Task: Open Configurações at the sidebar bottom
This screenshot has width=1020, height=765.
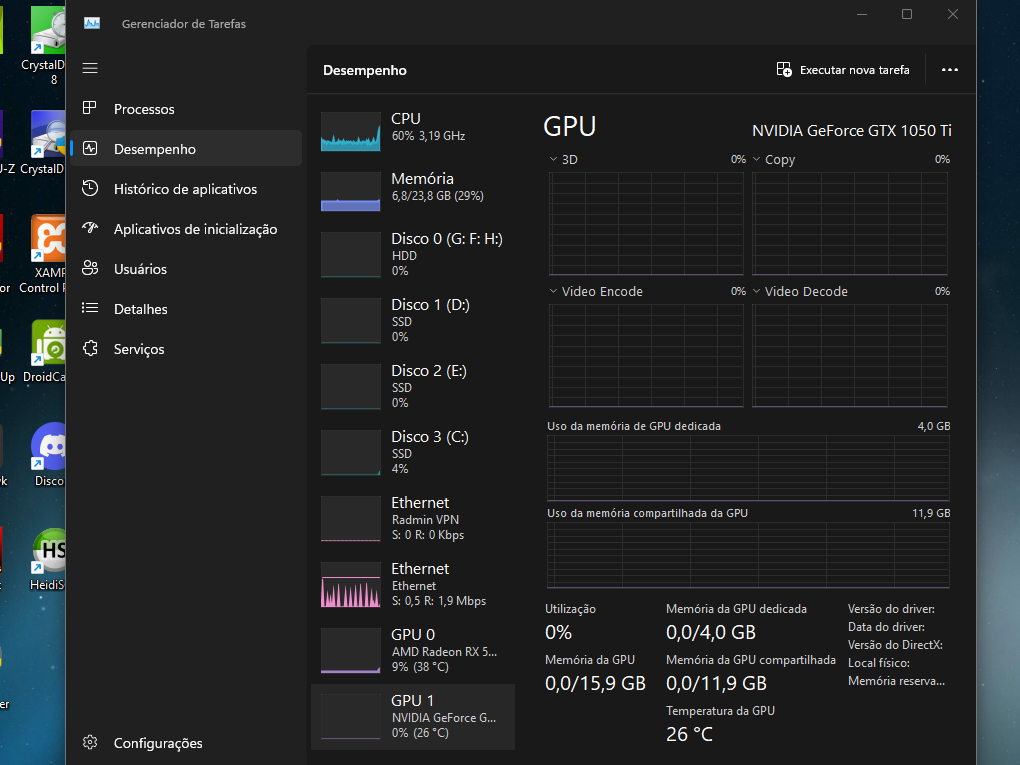Action: (186, 742)
